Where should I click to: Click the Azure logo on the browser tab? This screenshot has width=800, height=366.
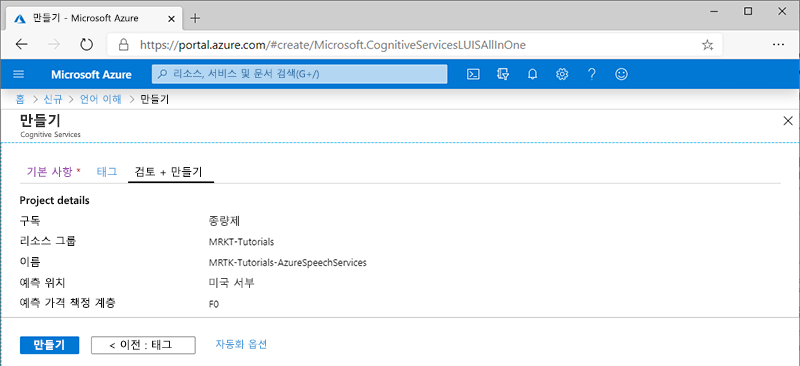click(x=20, y=18)
